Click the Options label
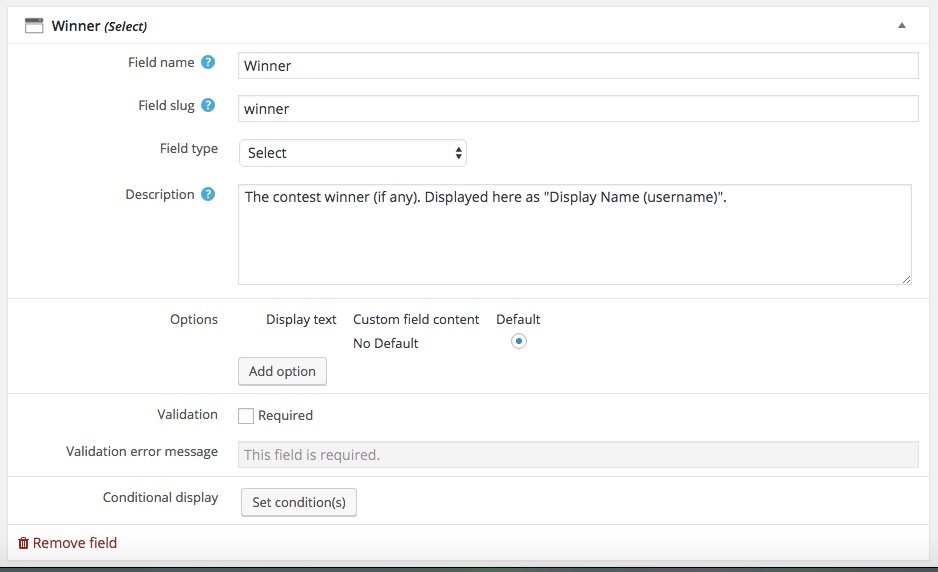The height and width of the screenshot is (572, 938). 194,320
